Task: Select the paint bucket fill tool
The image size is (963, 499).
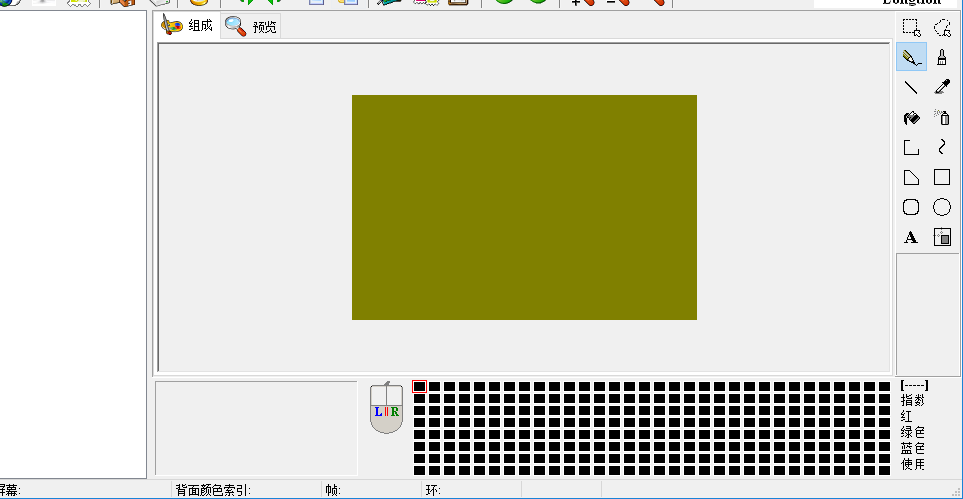Action: click(911, 118)
